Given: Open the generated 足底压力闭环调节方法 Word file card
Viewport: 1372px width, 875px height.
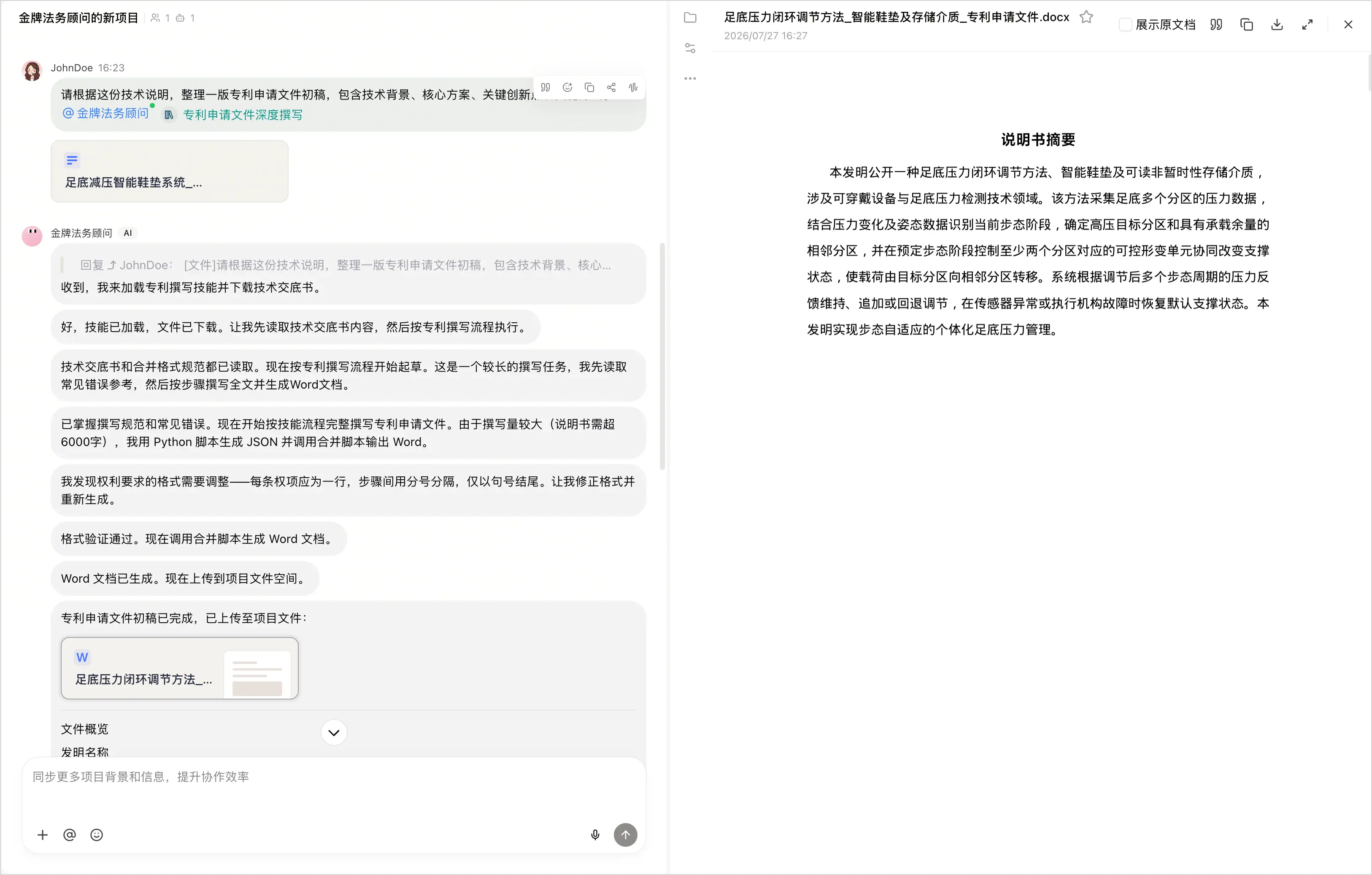Looking at the screenshot, I should coord(179,668).
